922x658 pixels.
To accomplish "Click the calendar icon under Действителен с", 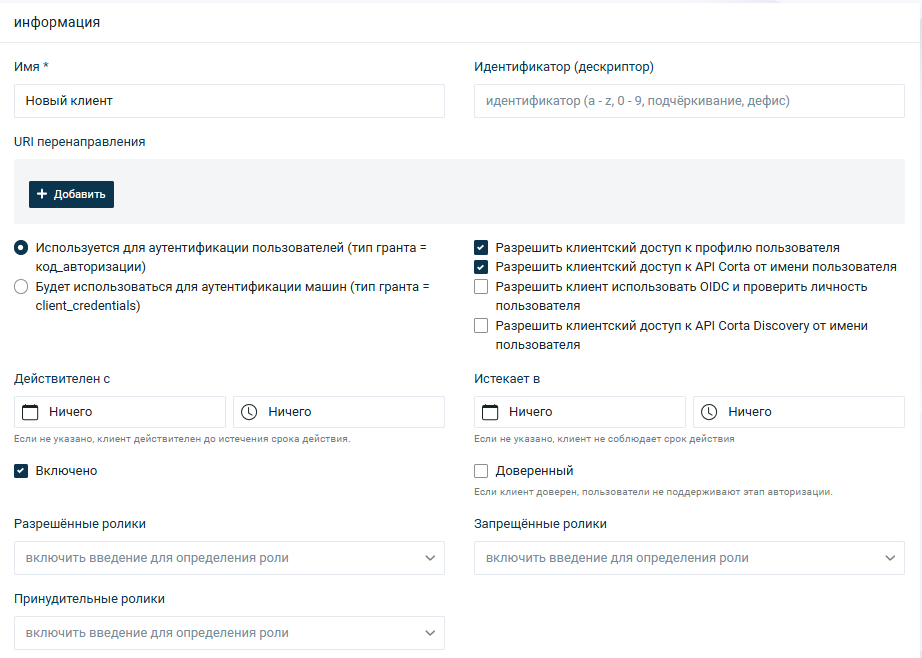I will click(x=30, y=412).
